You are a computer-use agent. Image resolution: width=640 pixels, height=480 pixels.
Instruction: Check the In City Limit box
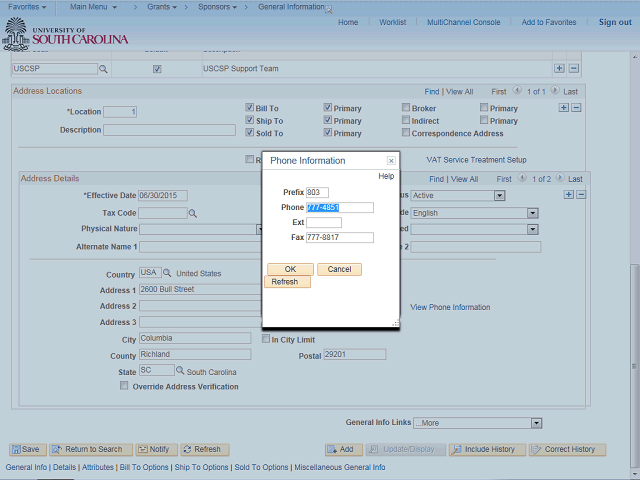266,339
